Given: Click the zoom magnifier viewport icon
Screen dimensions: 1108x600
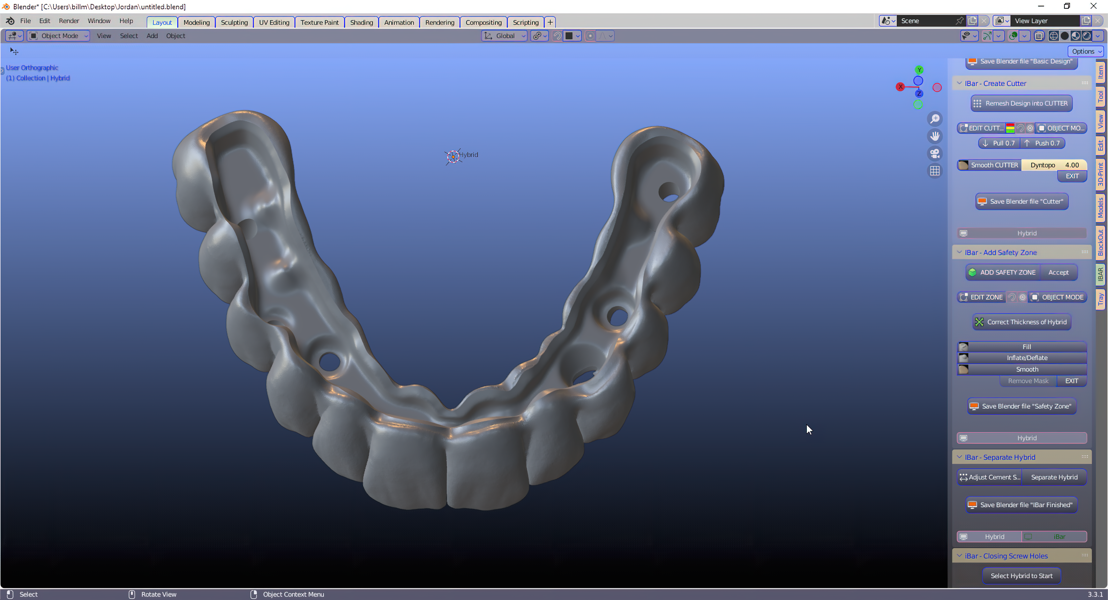Looking at the screenshot, I should coord(935,119).
